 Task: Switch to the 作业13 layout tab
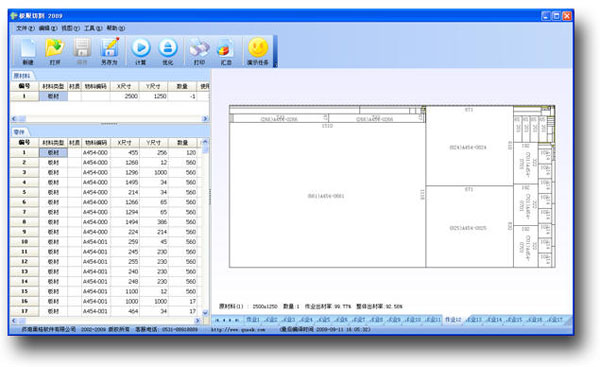click(474, 320)
